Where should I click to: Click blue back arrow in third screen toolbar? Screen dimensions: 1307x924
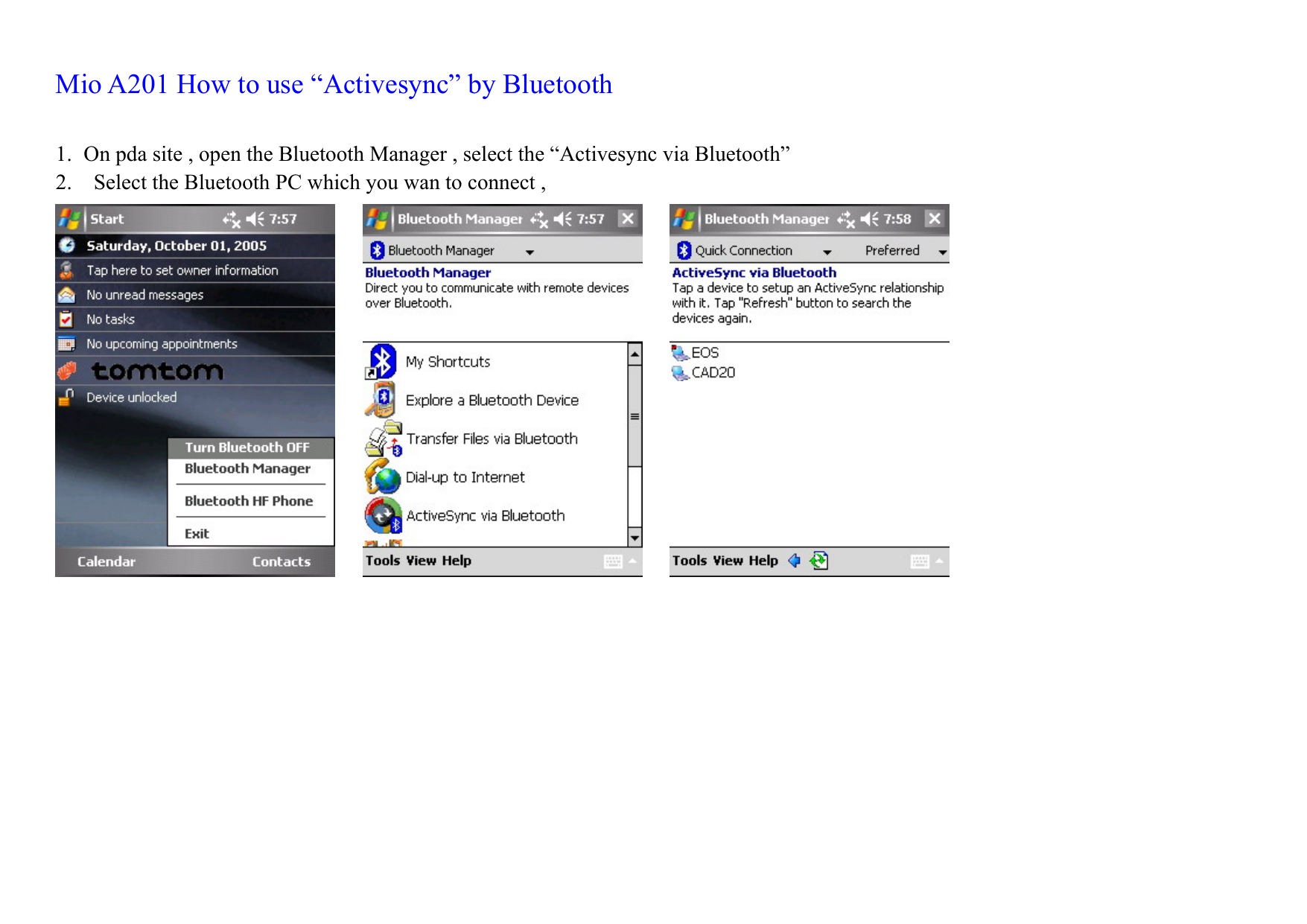click(x=794, y=561)
